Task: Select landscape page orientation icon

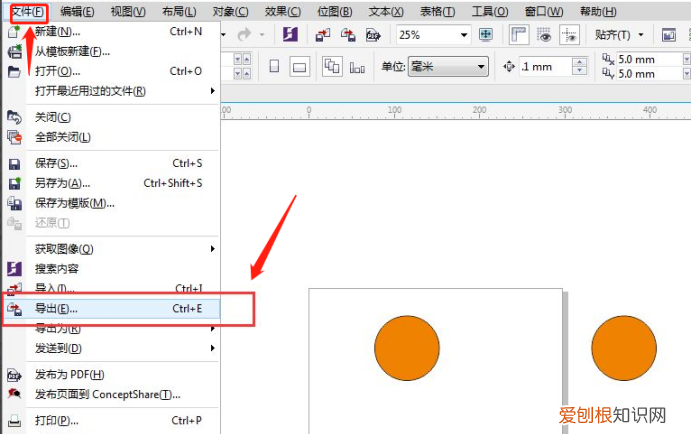Action: tap(298, 66)
